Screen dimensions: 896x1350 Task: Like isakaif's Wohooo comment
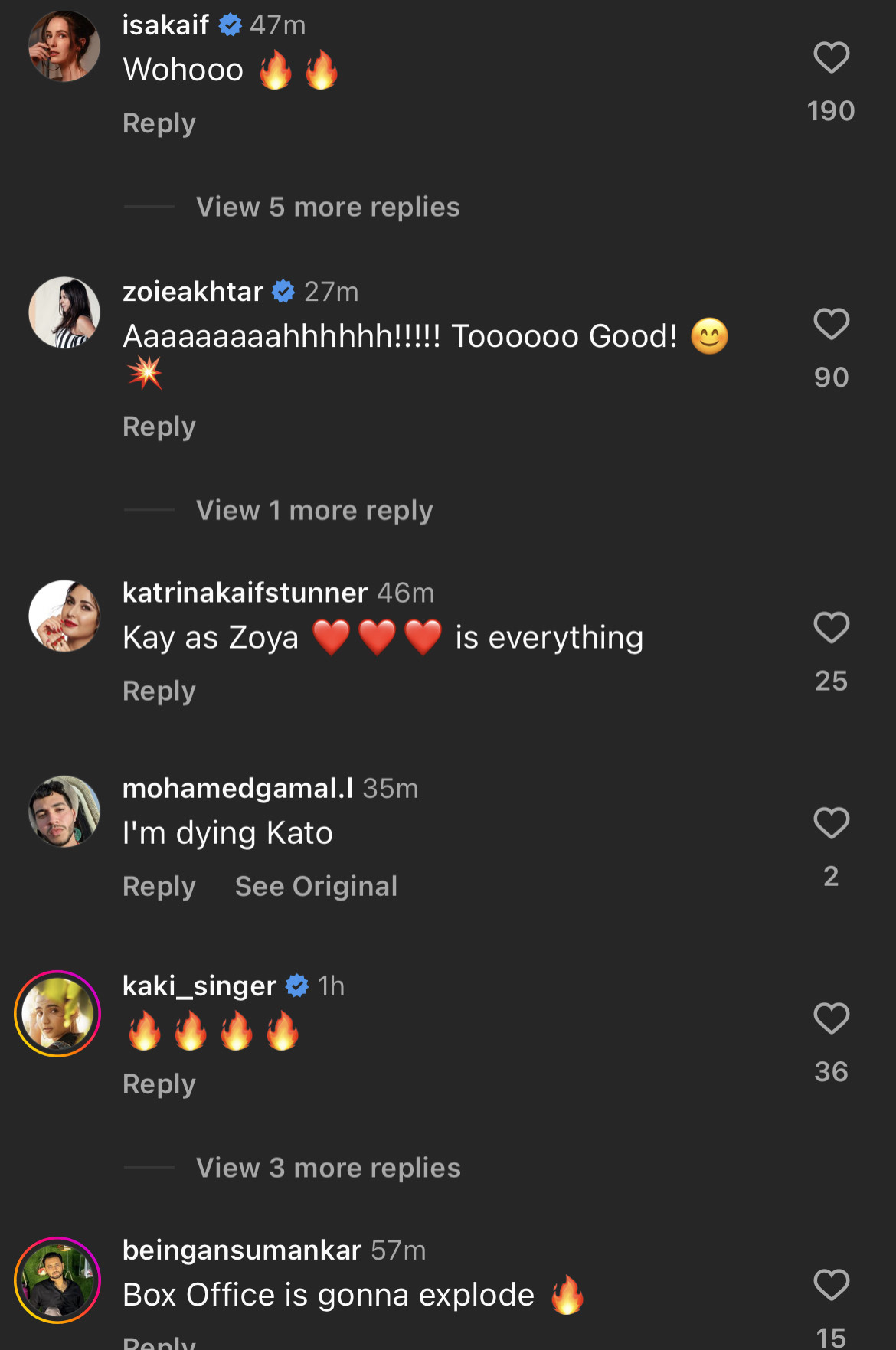click(831, 58)
